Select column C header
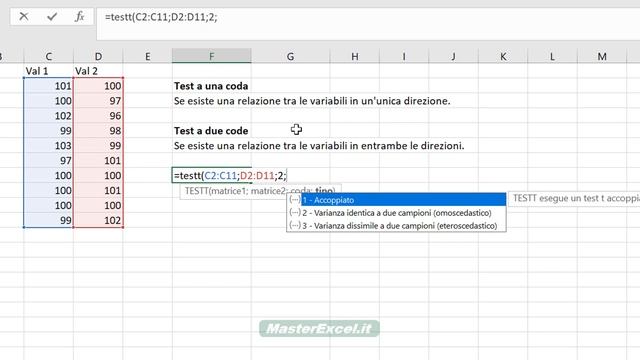Image resolution: width=640 pixels, height=360 pixels. 49,56
